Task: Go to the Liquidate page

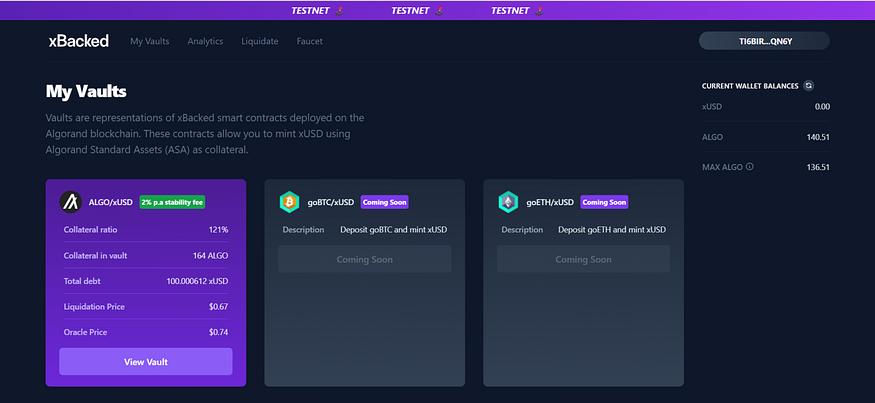Action: click(x=259, y=41)
